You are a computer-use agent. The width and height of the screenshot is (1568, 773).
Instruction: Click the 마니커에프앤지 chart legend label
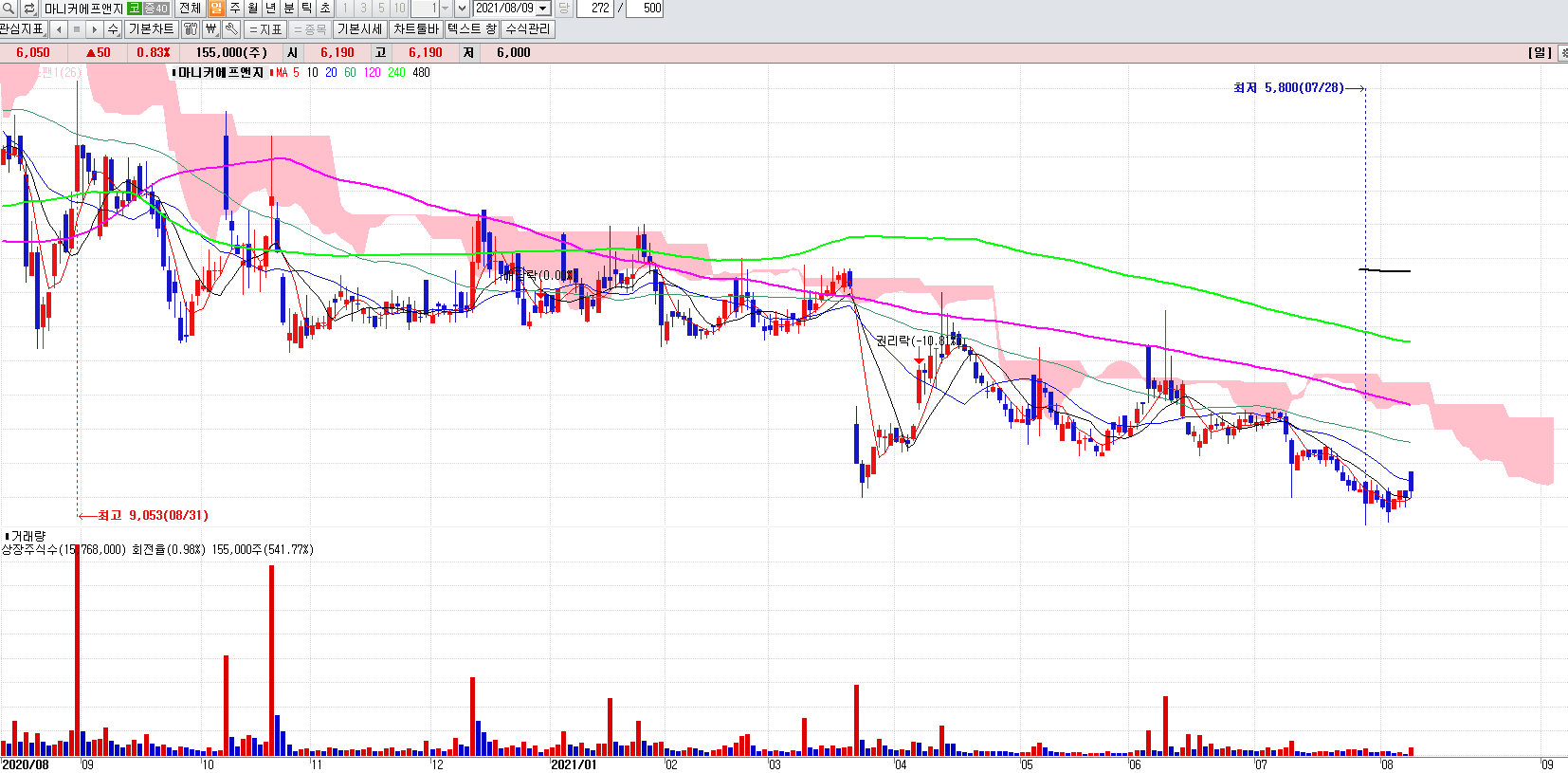coord(221,72)
